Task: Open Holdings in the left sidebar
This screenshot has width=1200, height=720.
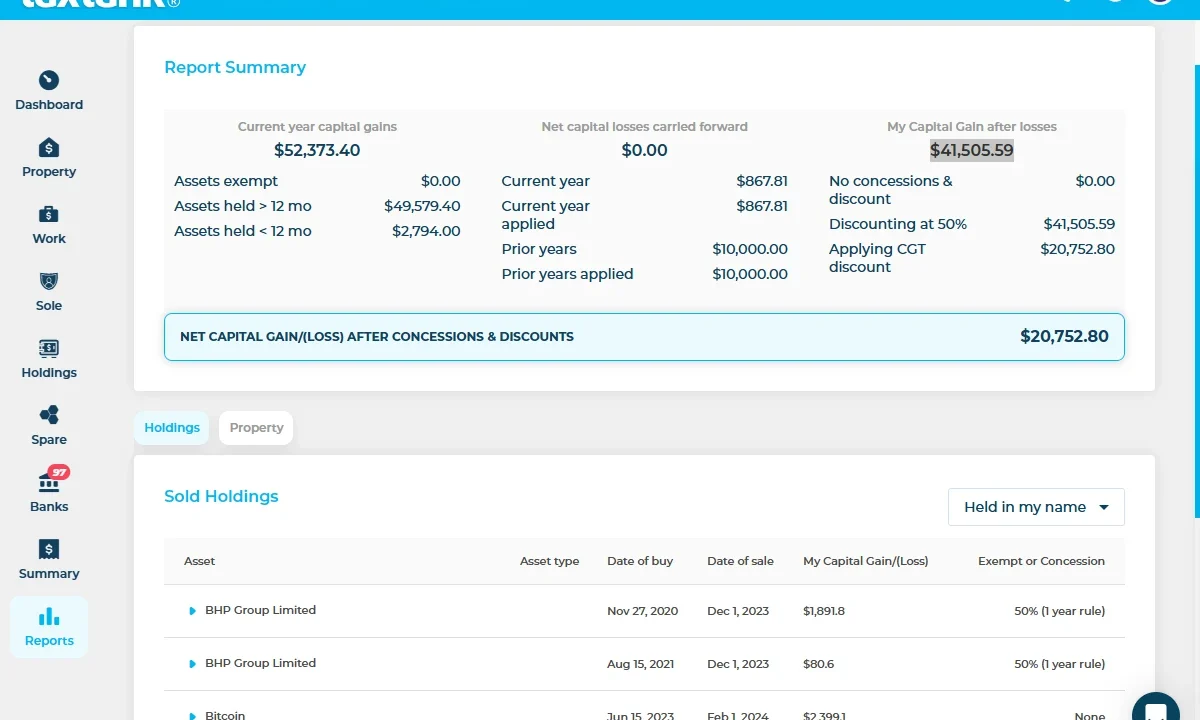Action: 49,349
